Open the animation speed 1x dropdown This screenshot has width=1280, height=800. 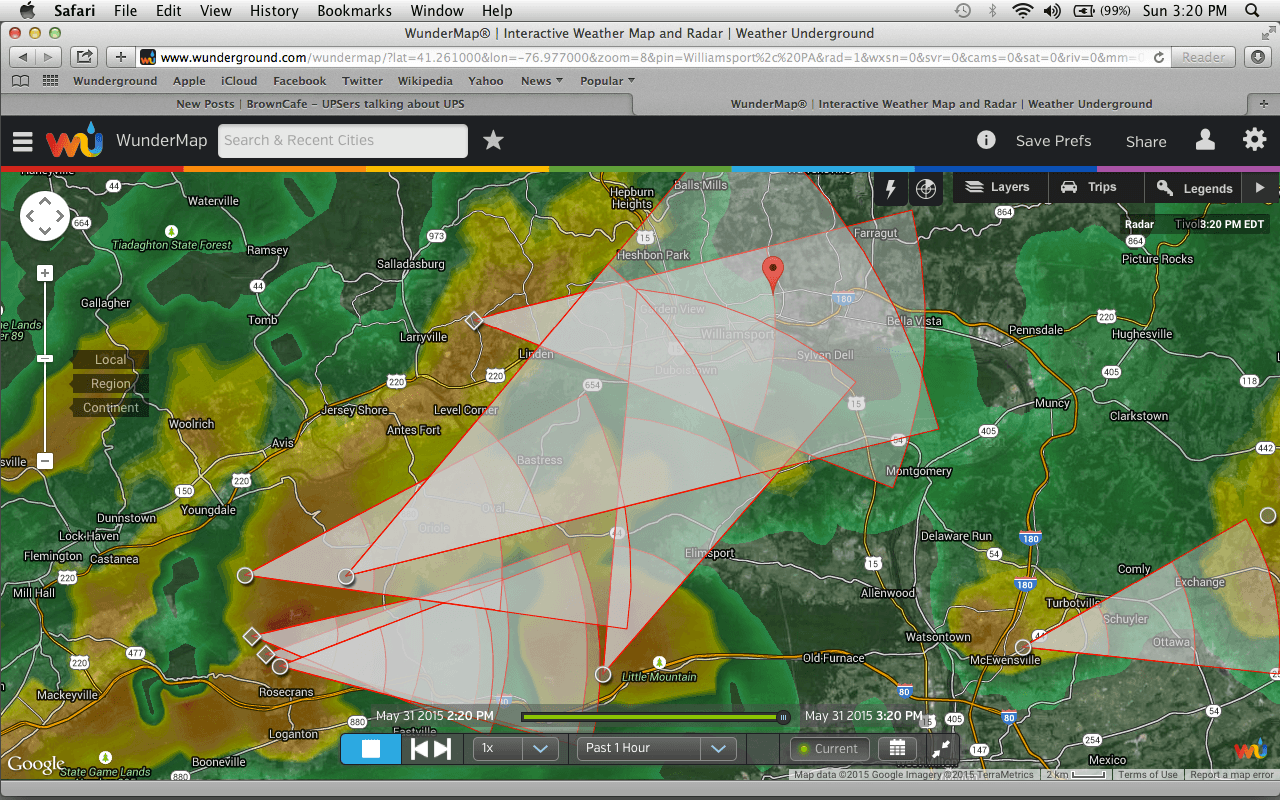[515, 748]
